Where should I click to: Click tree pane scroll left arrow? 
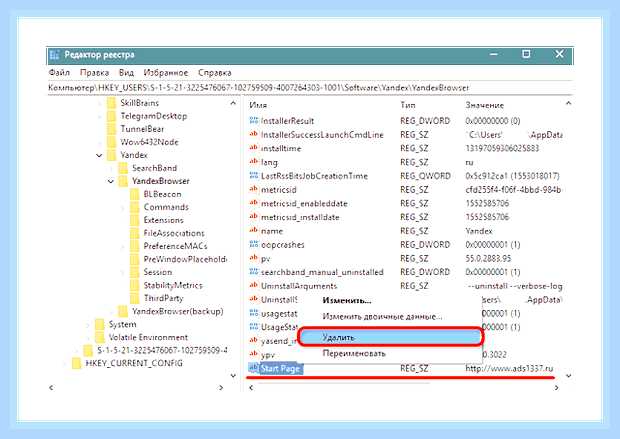[51, 388]
